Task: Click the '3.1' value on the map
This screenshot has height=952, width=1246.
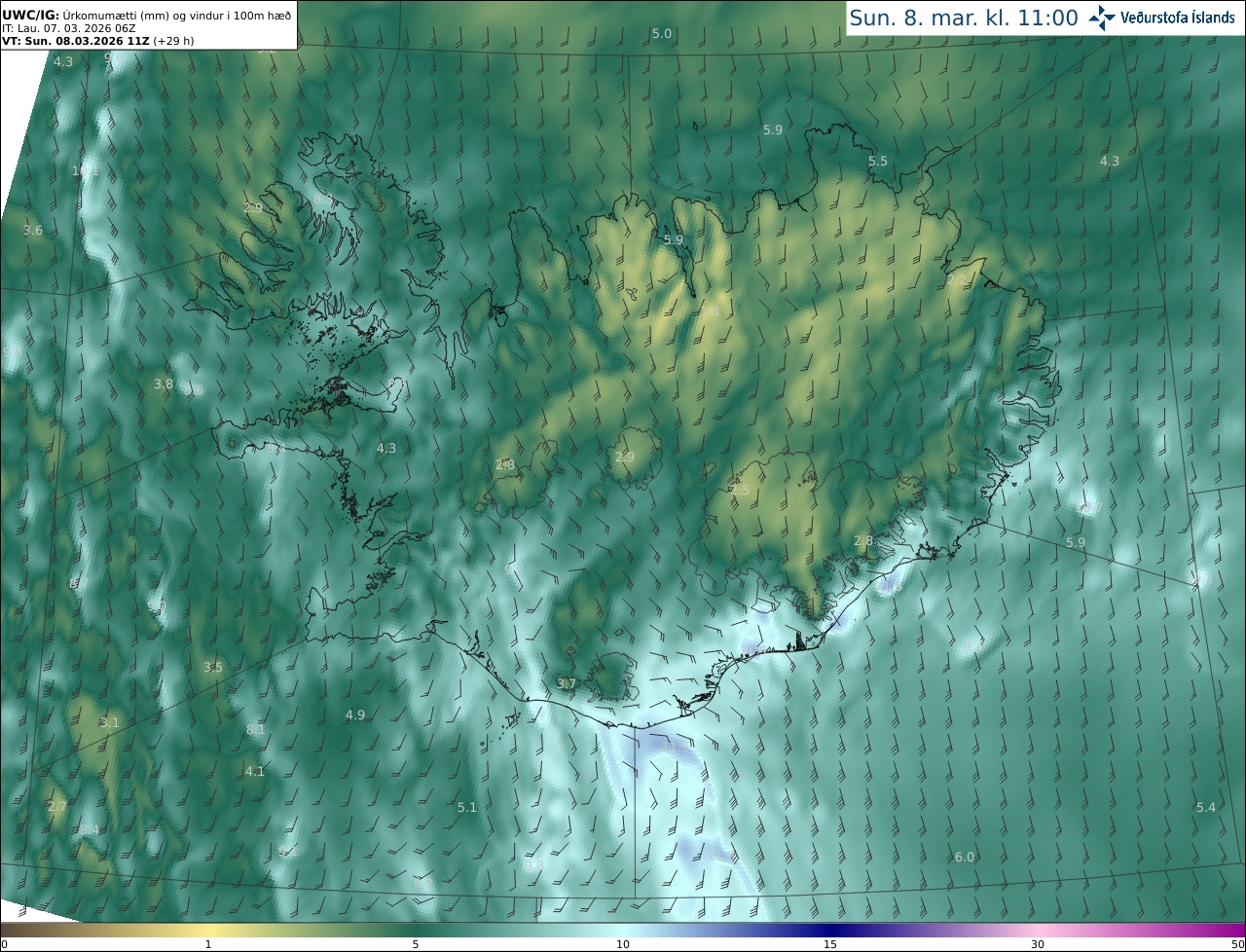Action: click(x=109, y=723)
